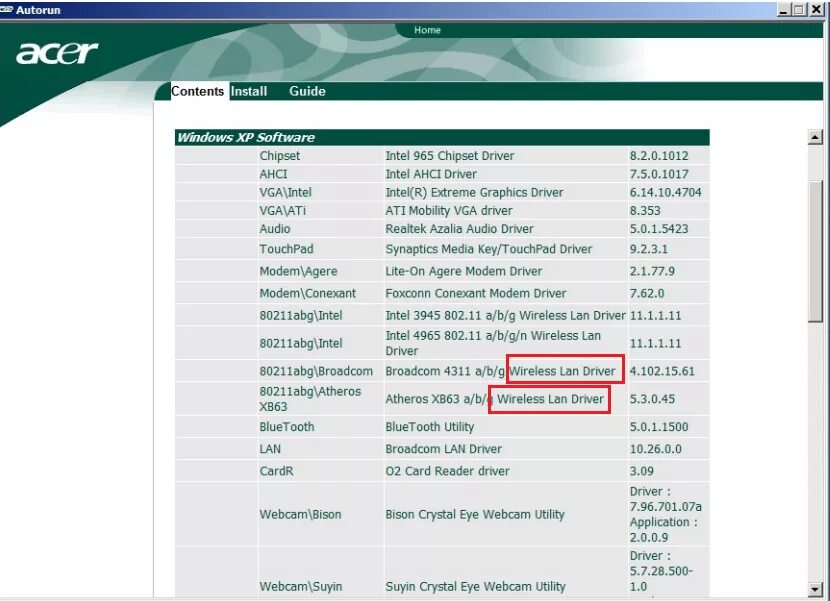The height and width of the screenshot is (601, 830).
Task: Switch to the Install tab
Action: (249, 91)
